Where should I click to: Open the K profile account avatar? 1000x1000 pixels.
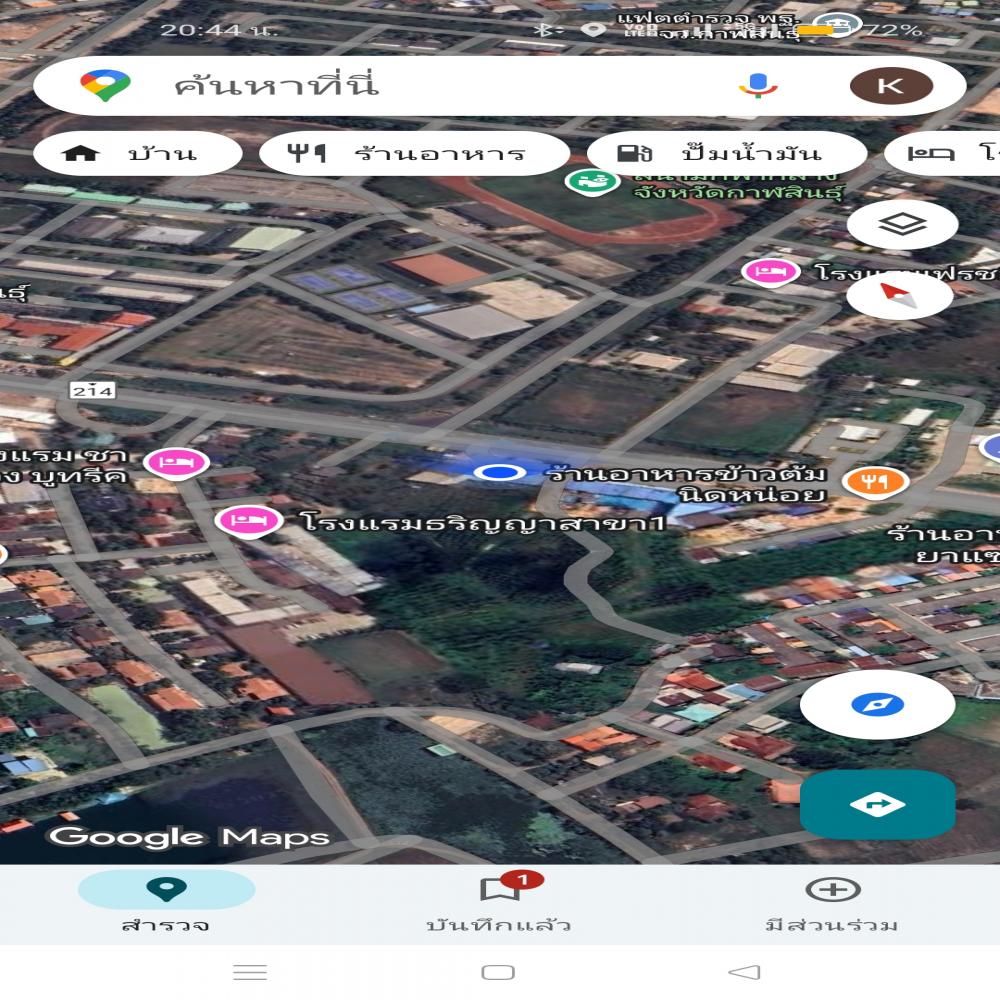tap(890, 85)
